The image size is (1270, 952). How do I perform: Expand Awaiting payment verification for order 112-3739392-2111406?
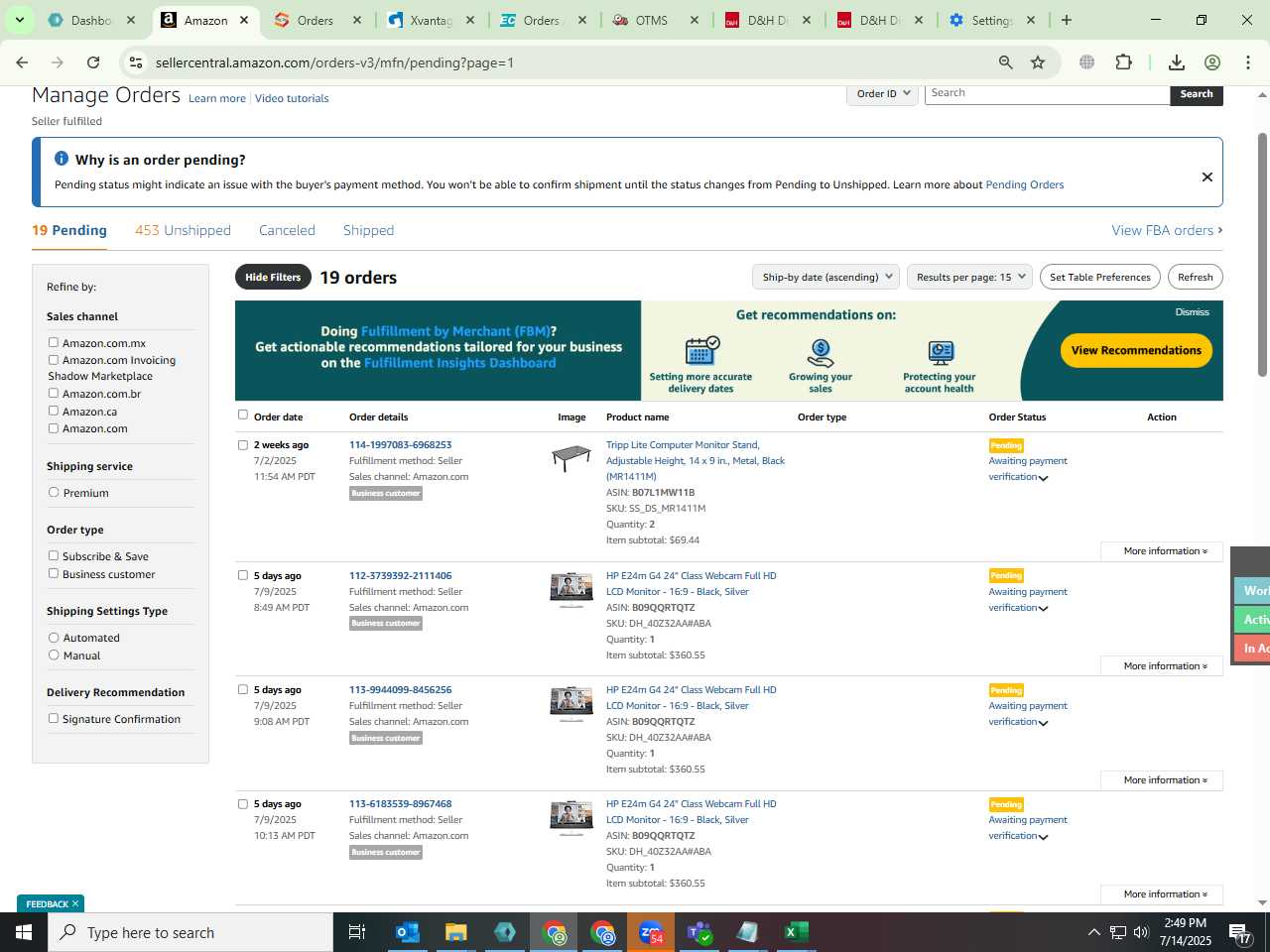click(1043, 609)
